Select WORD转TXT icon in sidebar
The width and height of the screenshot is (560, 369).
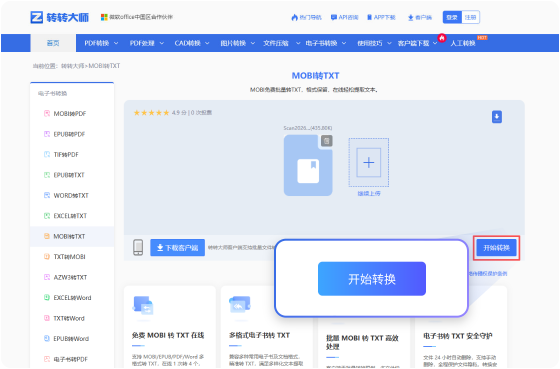pyautogui.click(x=47, y=195)
